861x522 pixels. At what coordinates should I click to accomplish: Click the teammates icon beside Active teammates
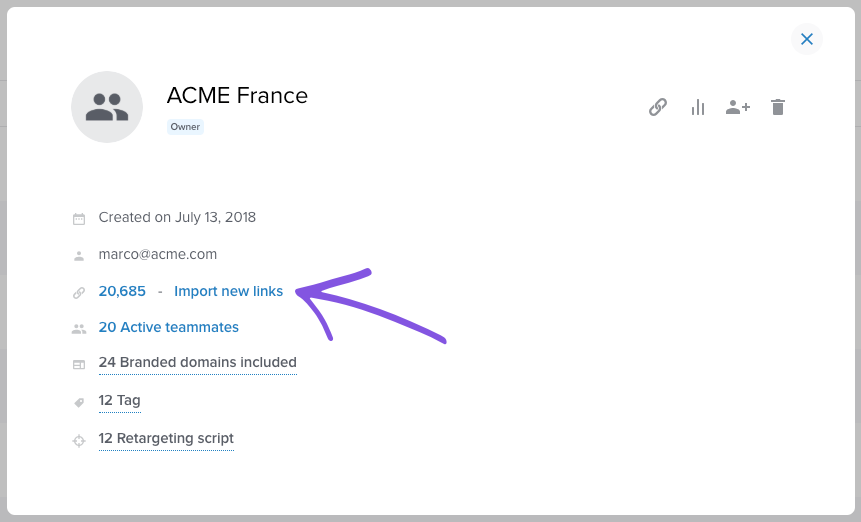[x=79, y=329]
